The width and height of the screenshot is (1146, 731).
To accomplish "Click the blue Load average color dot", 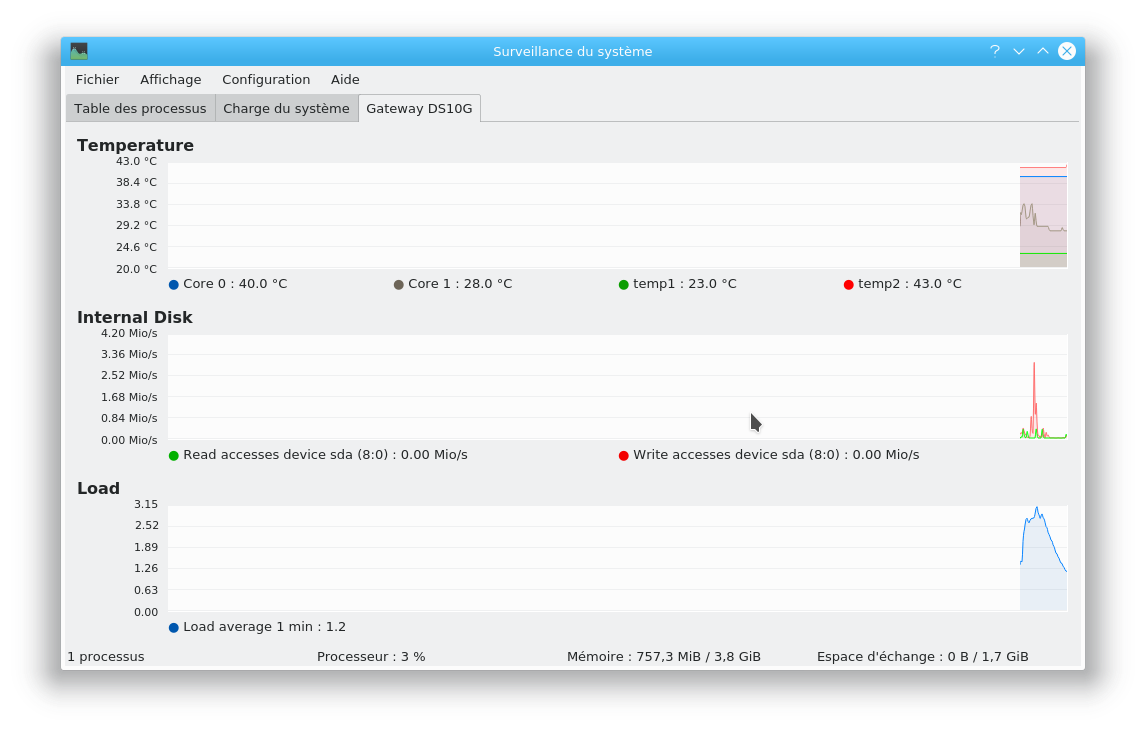I will (x=174, y=627).
